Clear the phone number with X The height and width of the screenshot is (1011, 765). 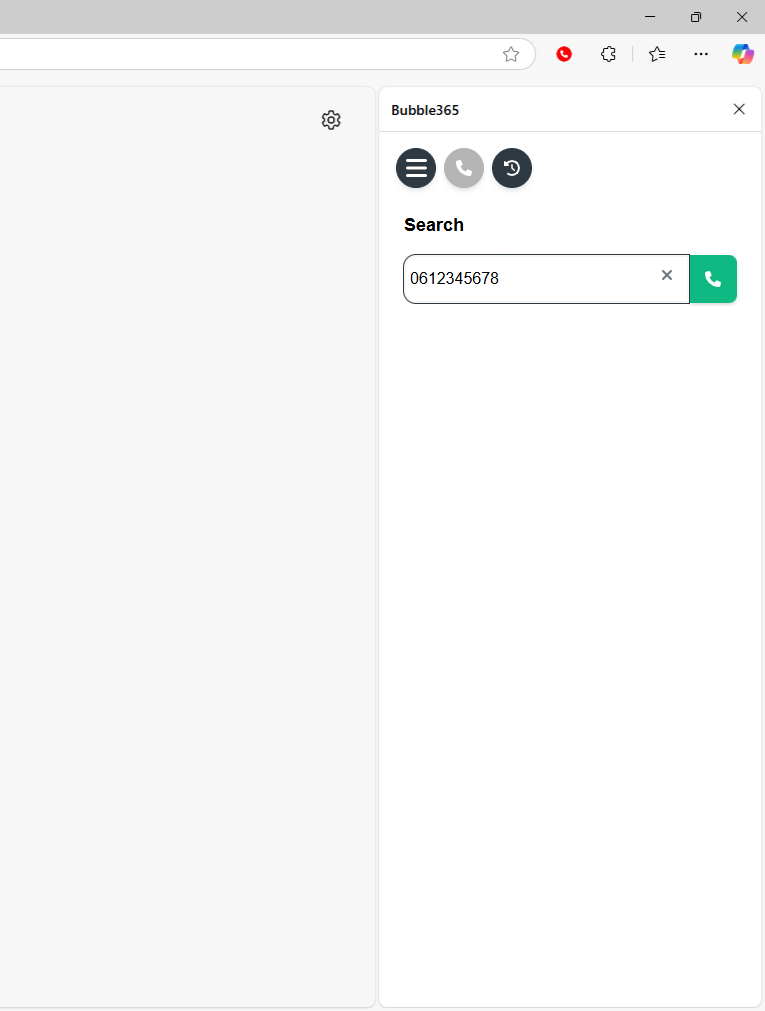667,276
